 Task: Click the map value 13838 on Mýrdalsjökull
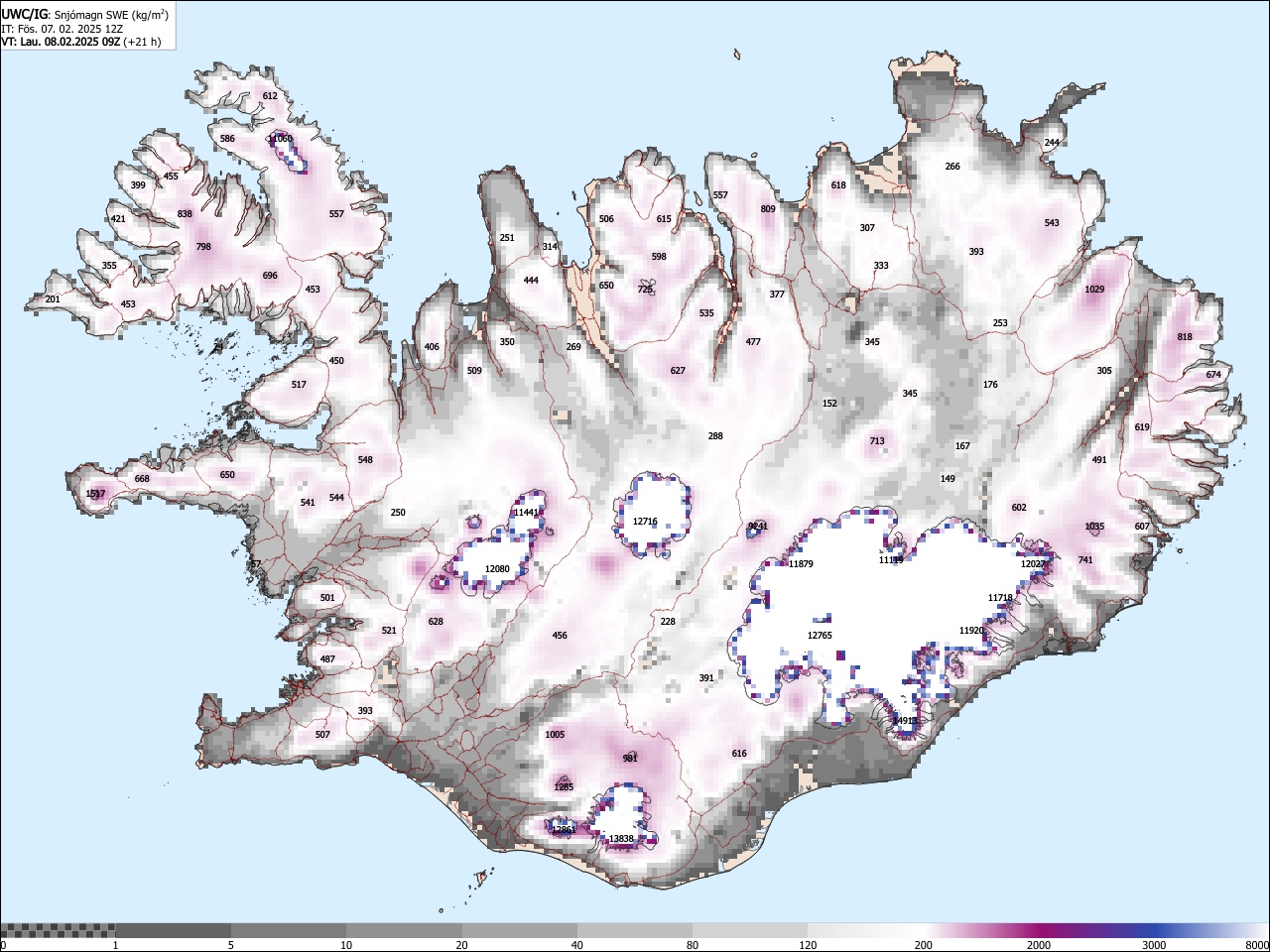click(x=621, y=839)
